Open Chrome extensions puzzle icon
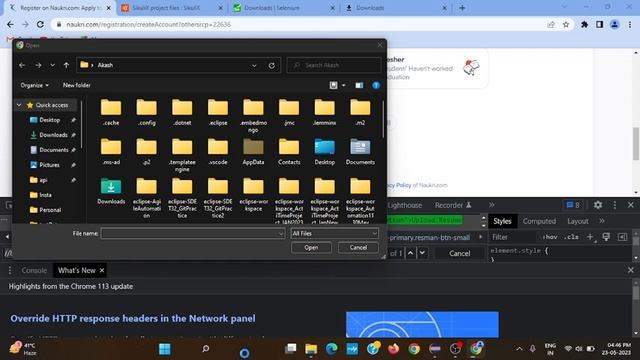 pos(584,24)
